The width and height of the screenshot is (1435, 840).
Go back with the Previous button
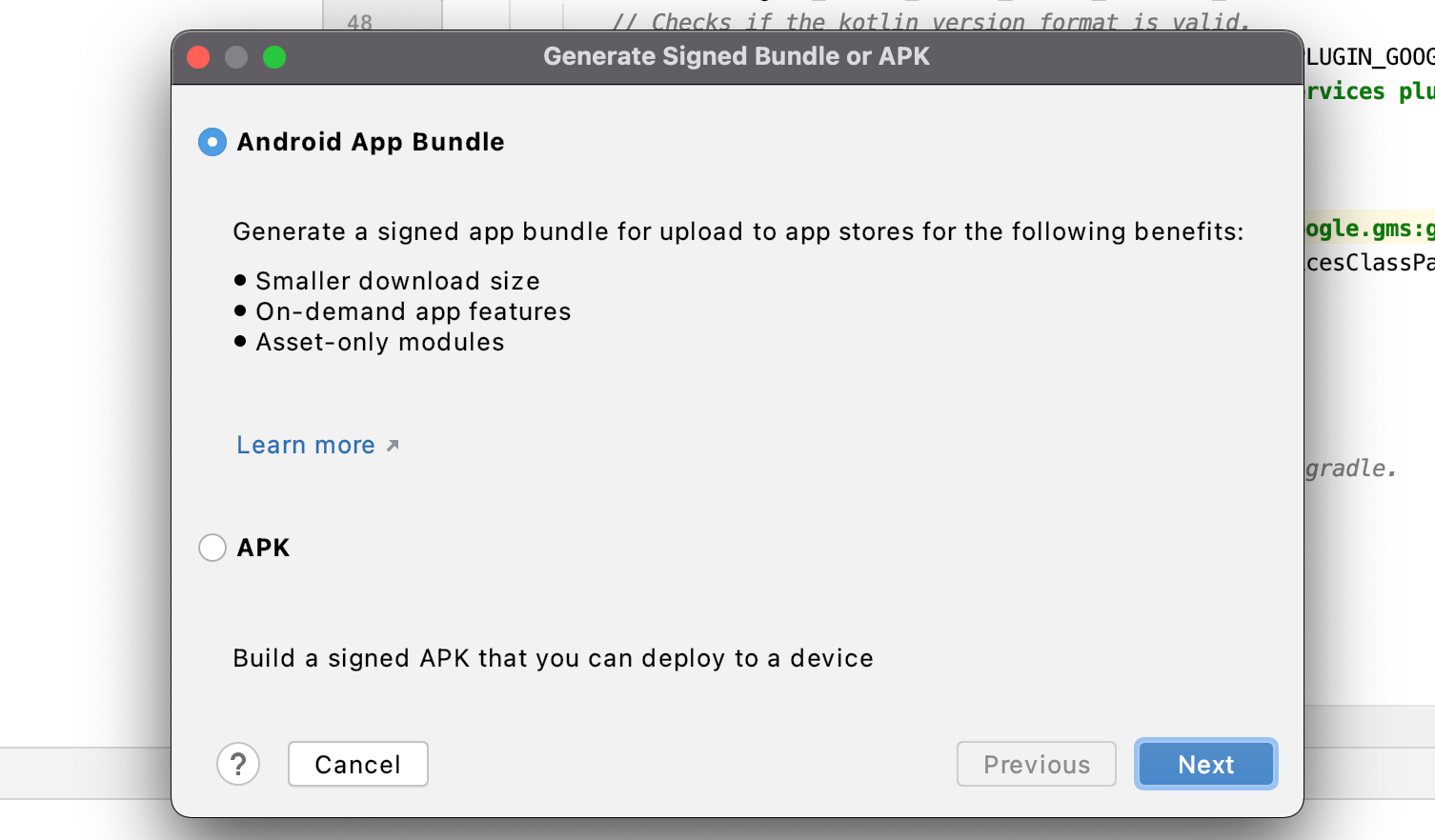pos(1037,764)
